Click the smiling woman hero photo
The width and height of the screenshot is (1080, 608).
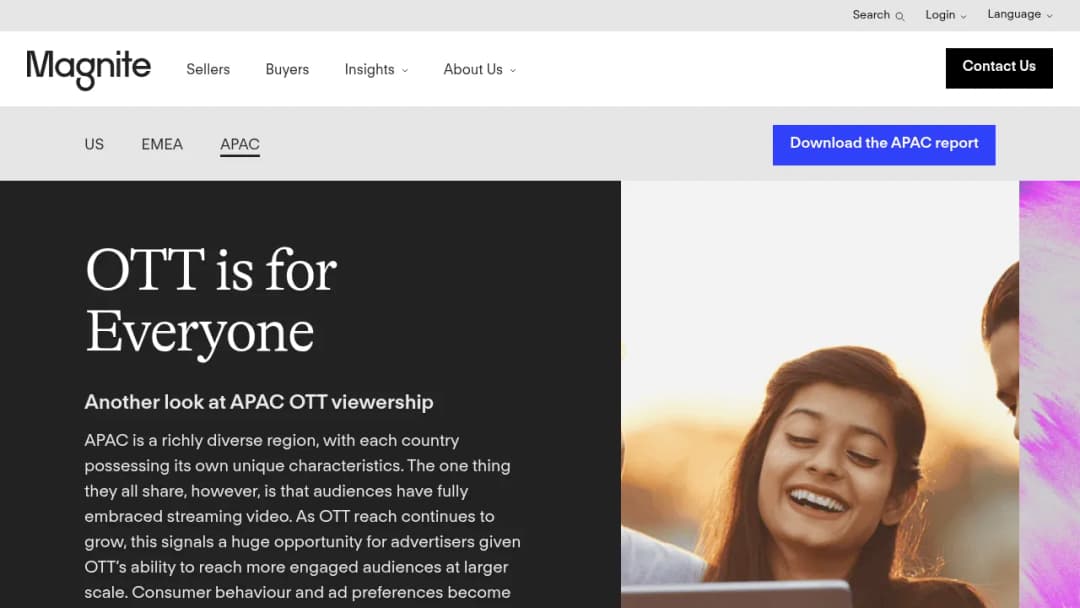[x=820, y=395]
